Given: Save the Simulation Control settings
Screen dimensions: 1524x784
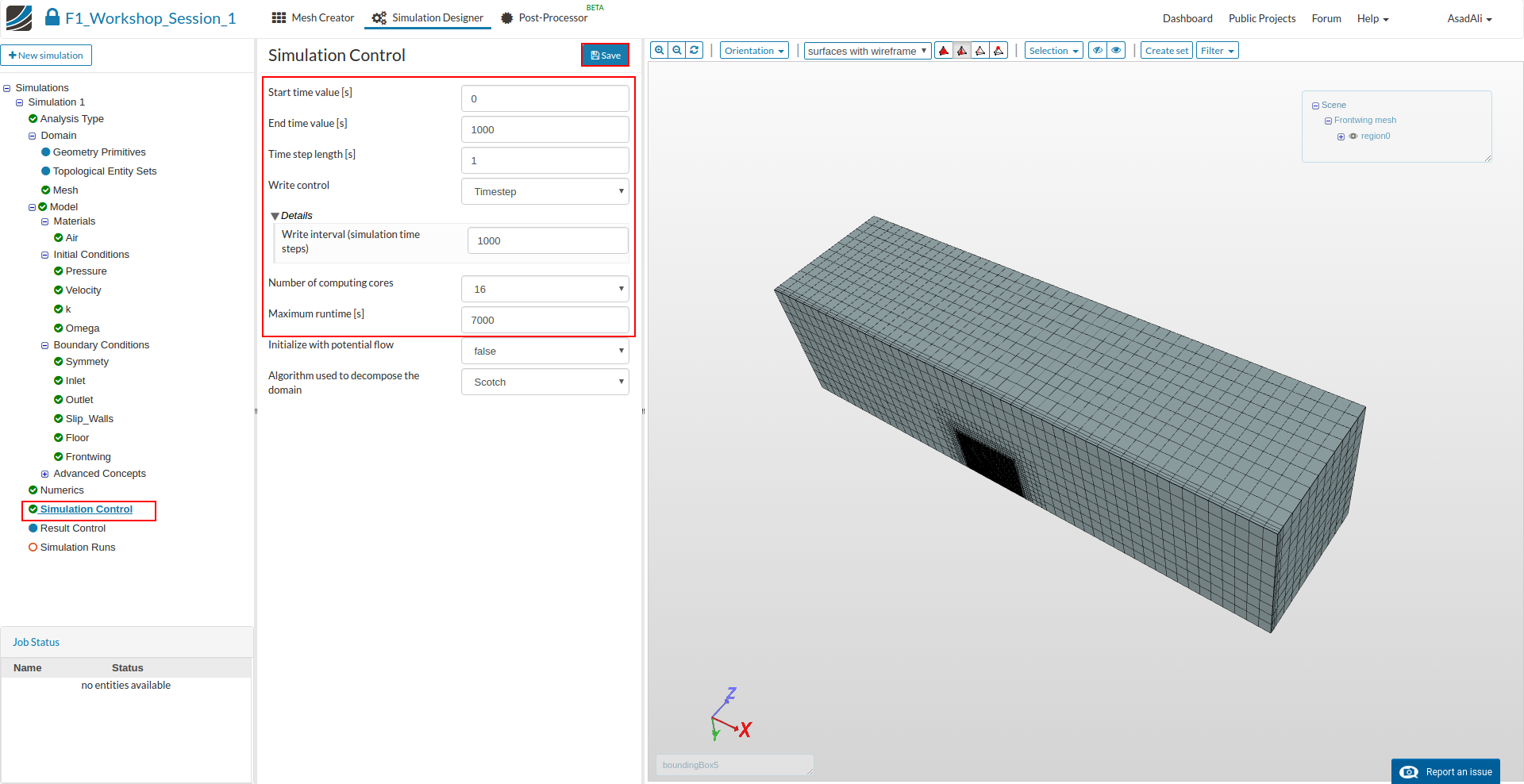Looking at the screenshot, I should pos(605,55).
